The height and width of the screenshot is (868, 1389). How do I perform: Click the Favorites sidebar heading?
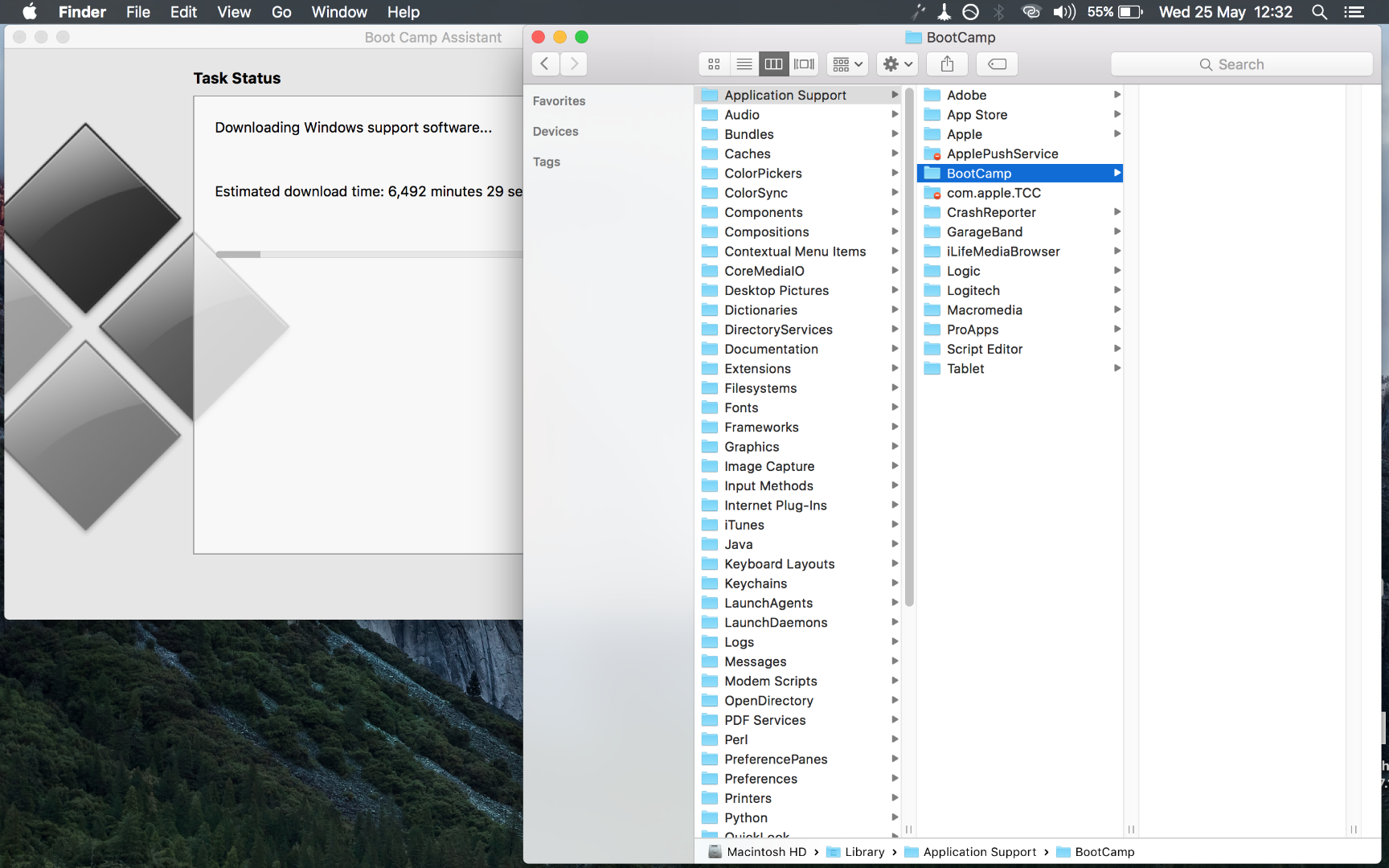pos(559,101)
